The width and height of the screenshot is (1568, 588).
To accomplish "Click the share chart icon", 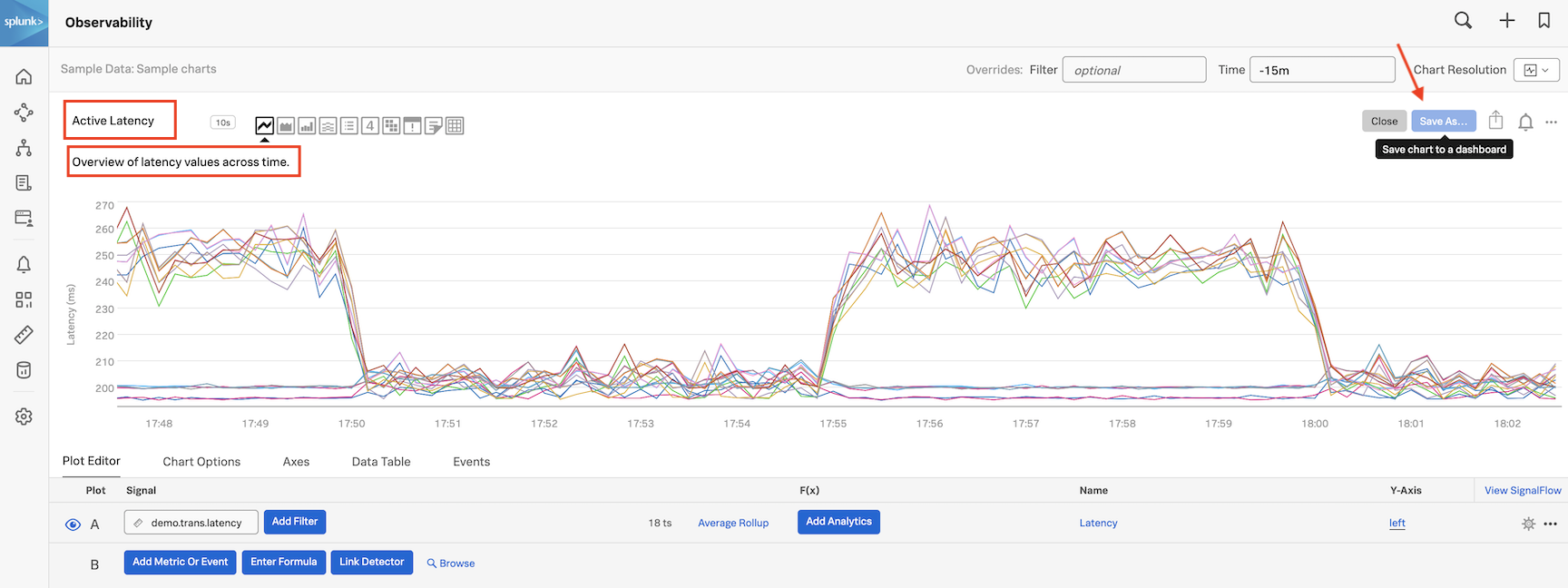I will [1495, 121].
